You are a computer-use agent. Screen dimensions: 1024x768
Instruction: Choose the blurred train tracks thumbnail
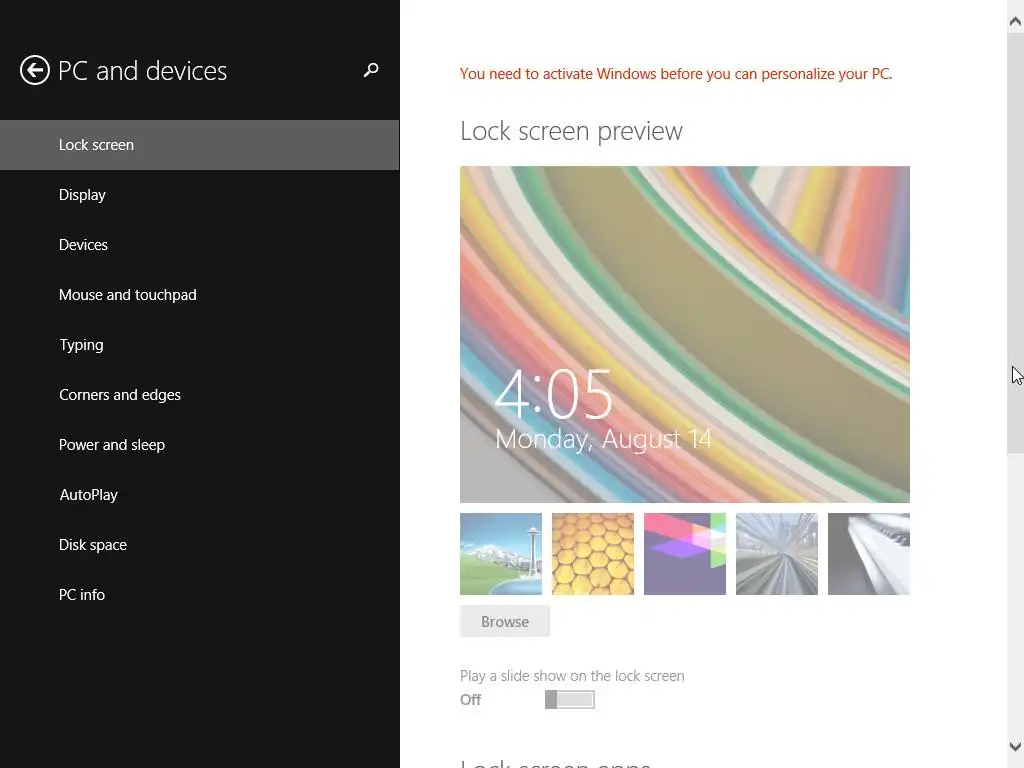pos(777,554)
